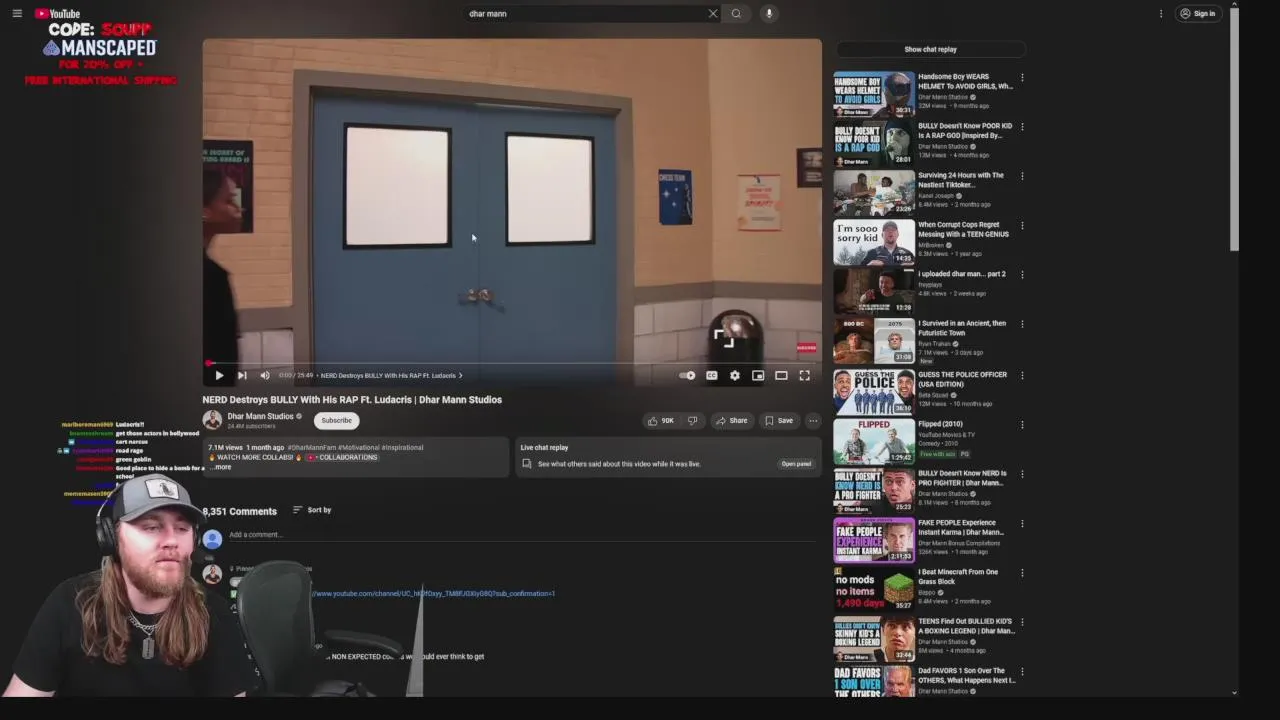
Task: Clear the search box with the X
Action: click(713, 13)
